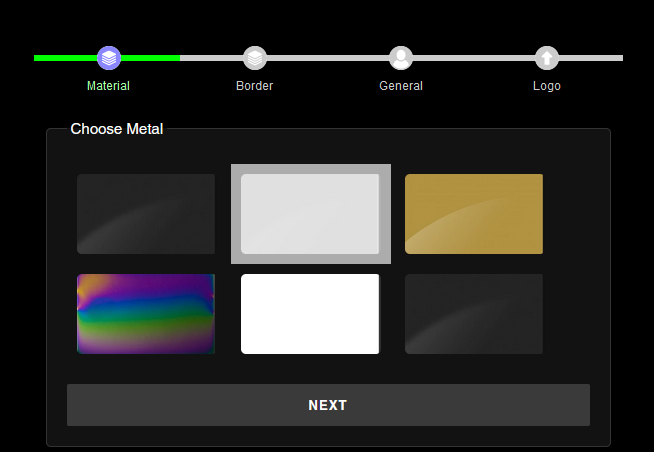The height and width of the screenshot is (452, 654).
Task: Choose the rainbow iridescent metal swatch
Action: [x=146, y=314]
